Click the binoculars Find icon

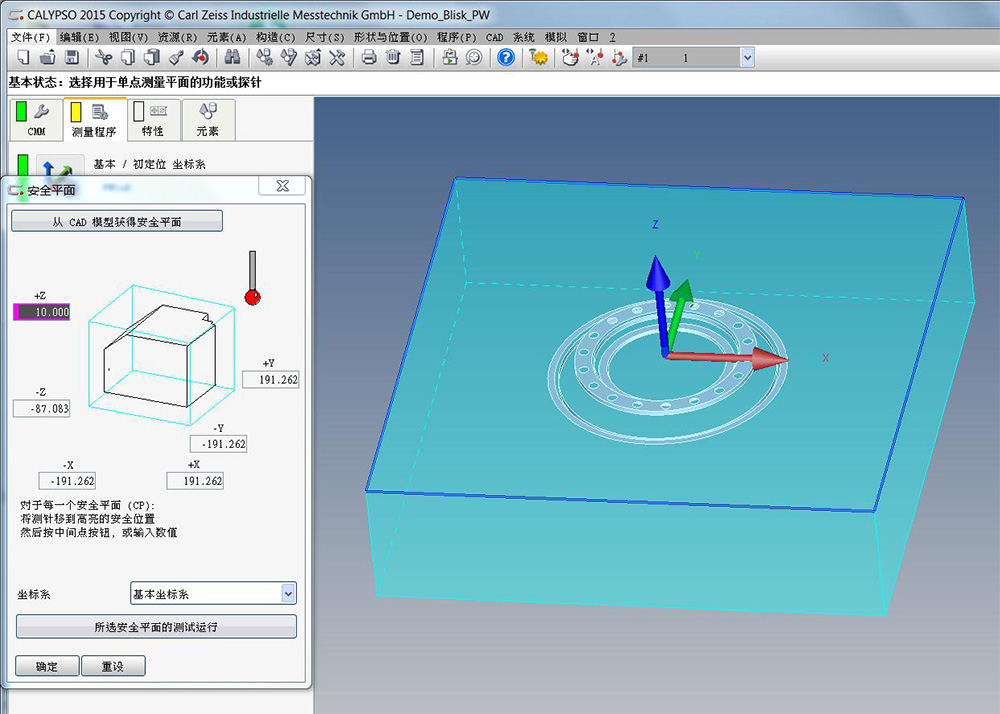tap(232, 58)
